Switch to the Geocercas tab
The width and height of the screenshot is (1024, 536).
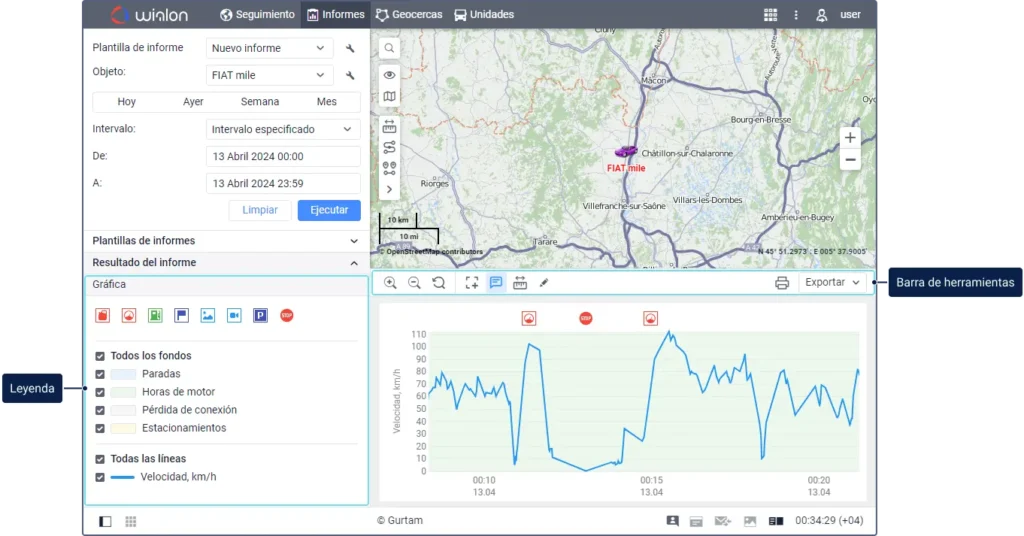point(410,15)
